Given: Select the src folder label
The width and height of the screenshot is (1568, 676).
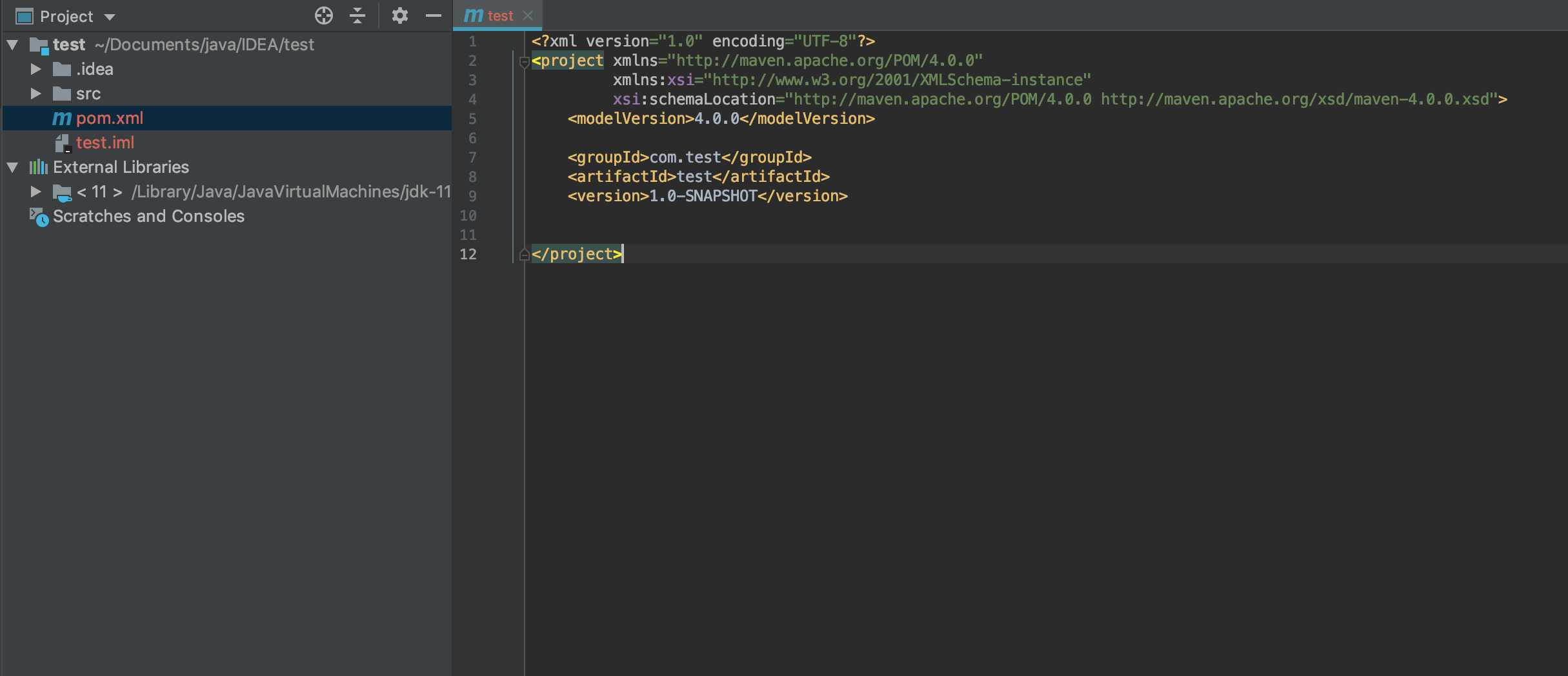Looking at the screenshot, I should pyautogui.click(x=88, y=94).
